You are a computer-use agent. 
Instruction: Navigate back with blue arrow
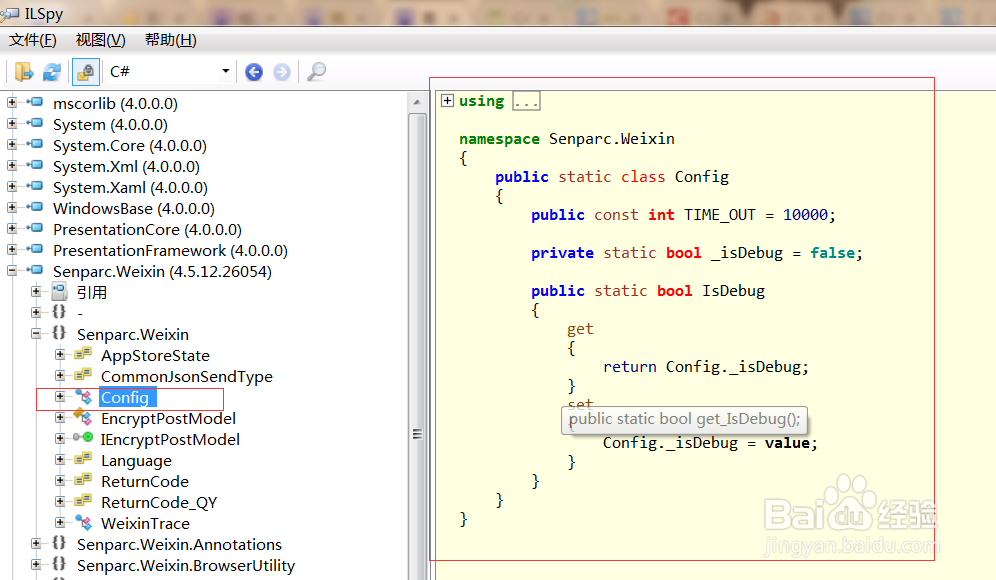pos(254,72)
